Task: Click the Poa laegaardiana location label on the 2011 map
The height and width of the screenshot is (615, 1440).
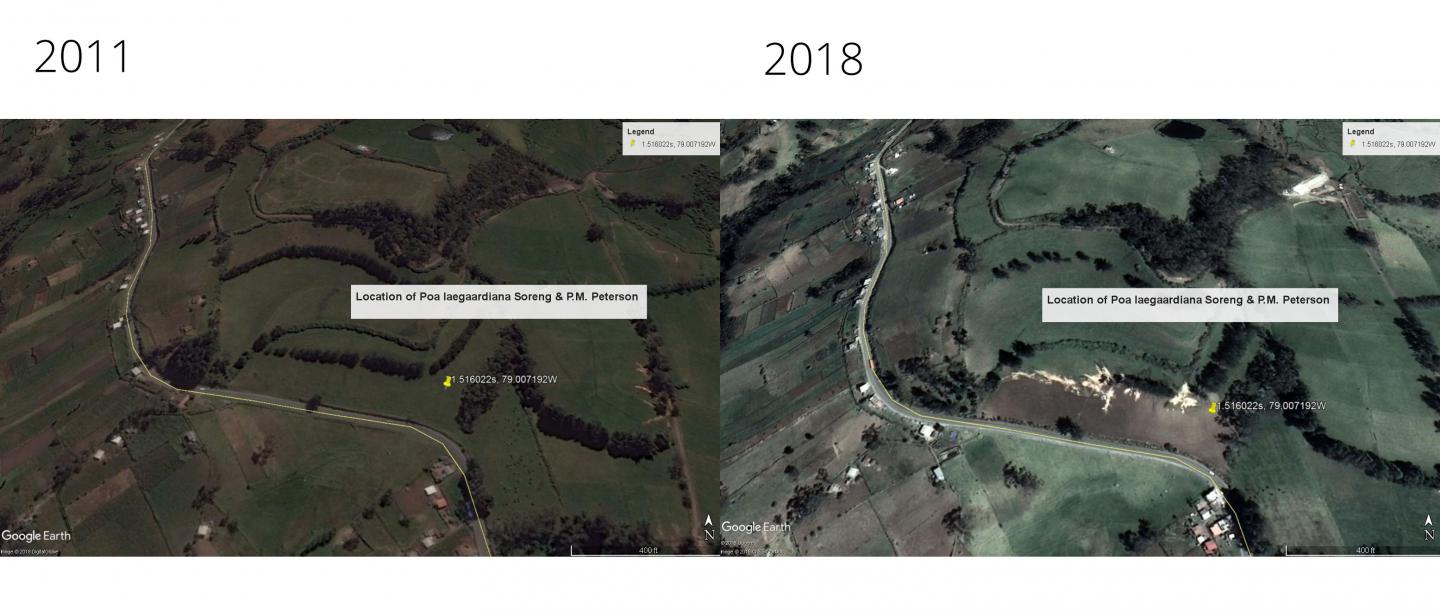Action: point(498,297)
